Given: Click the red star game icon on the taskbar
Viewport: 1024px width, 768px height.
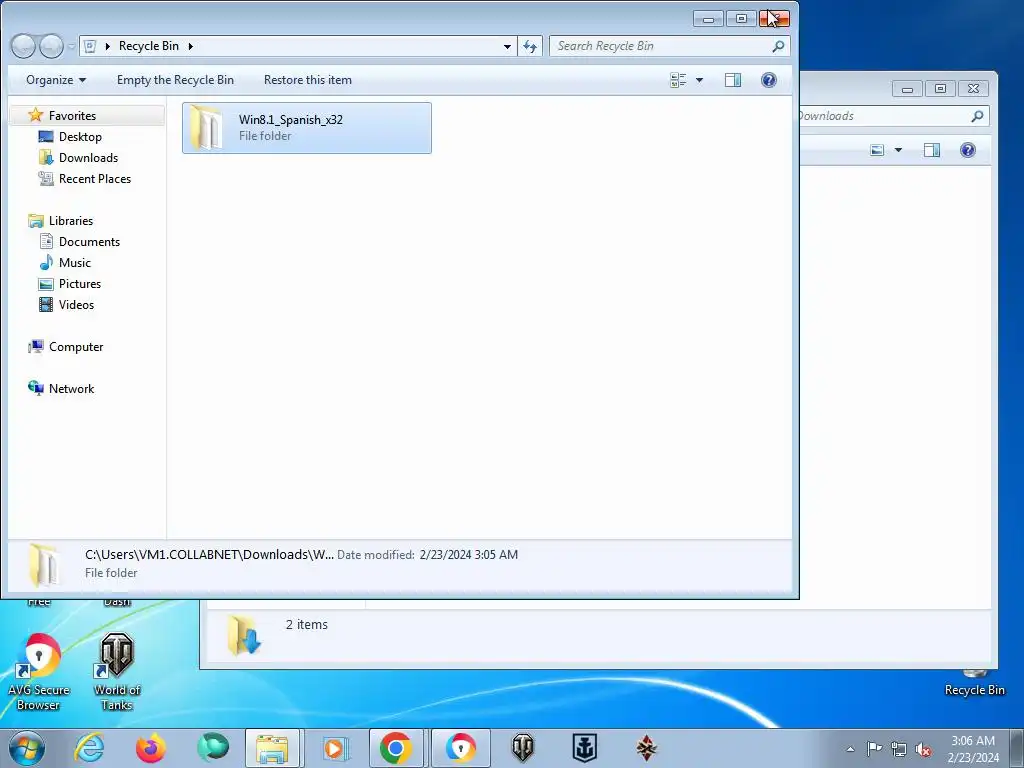Looking at the screenshot, I should point(646,748).
